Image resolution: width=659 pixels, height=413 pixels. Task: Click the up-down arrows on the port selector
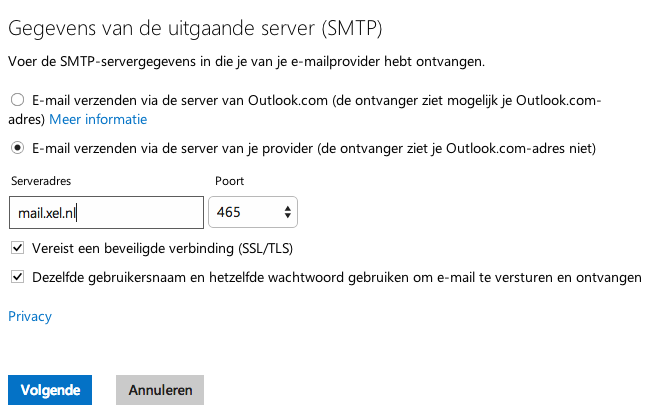pos(288,213)
